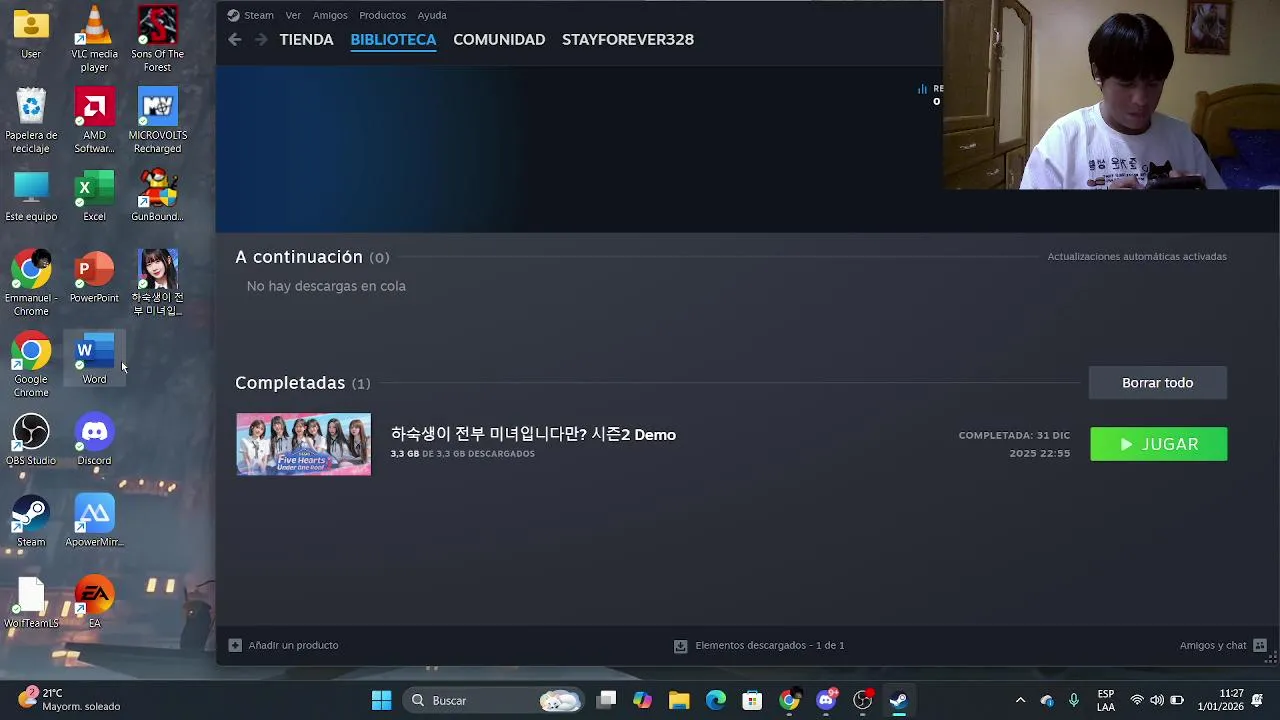
Task: Select the Google Chrome desktop icon
Action: tap(31, 365)
